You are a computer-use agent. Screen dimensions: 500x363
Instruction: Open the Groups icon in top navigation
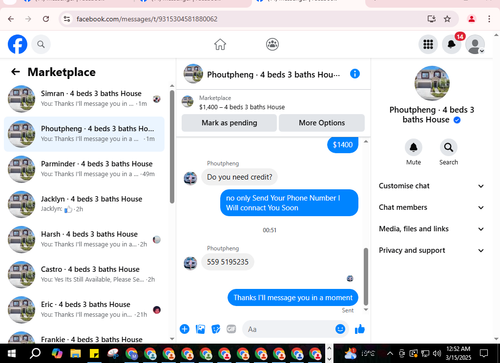(x=272, y=44)
